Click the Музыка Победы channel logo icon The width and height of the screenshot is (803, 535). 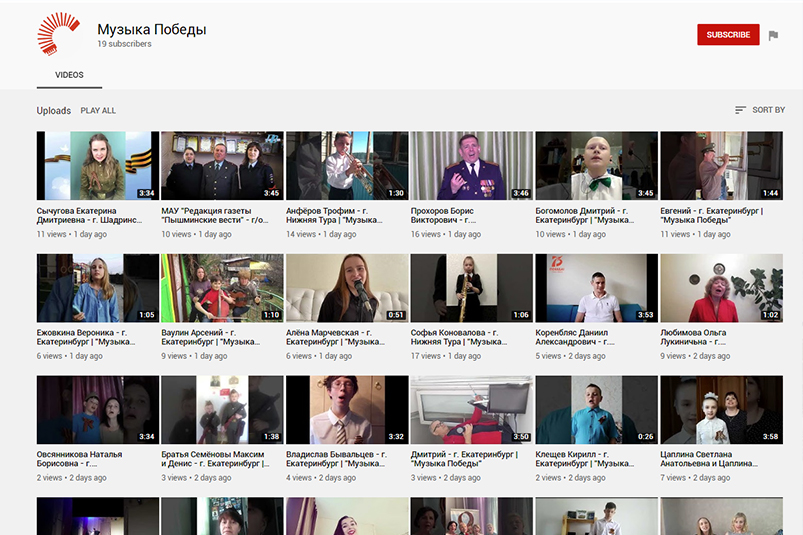point(59,35)
